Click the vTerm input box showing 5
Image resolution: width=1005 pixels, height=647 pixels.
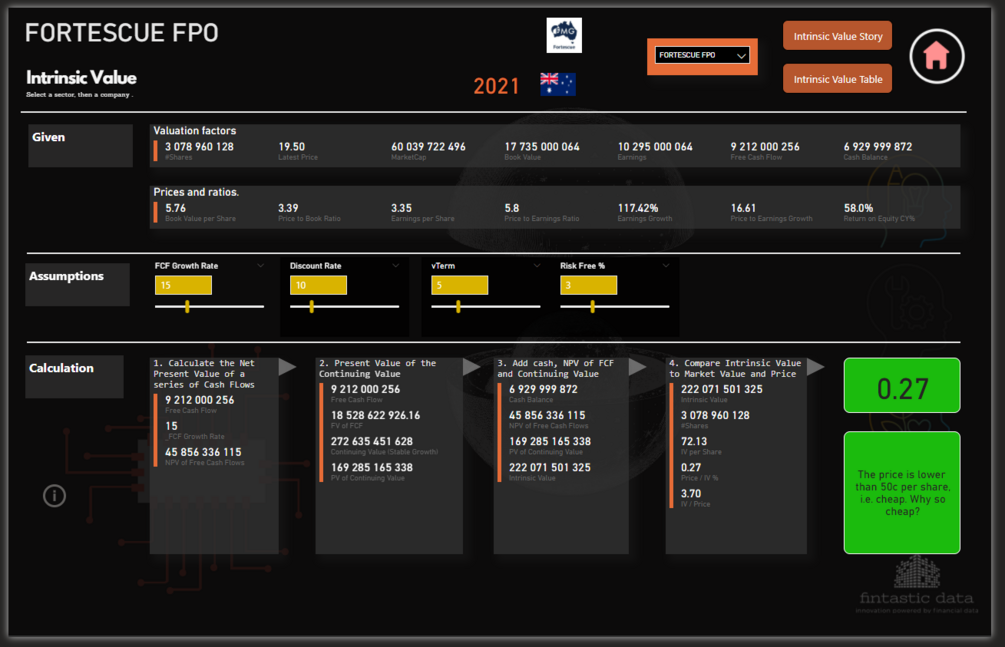(460, 285)
